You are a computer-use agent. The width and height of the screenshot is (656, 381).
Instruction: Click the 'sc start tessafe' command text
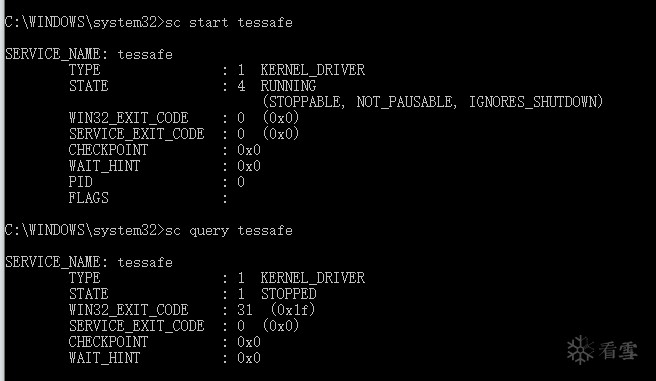(229, 22)
